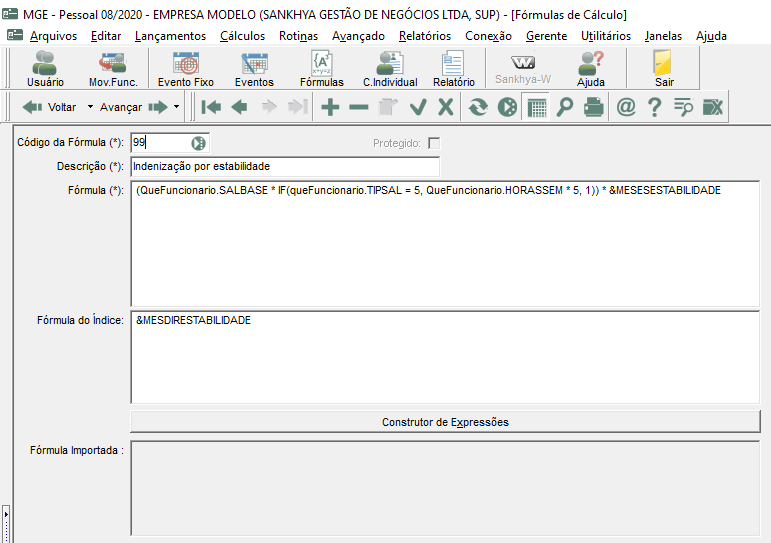The width and height of the screenshot is (771, 543).
Task: Open the Cálculos menu
Action: pyautogui.click(x=242, y=36)
